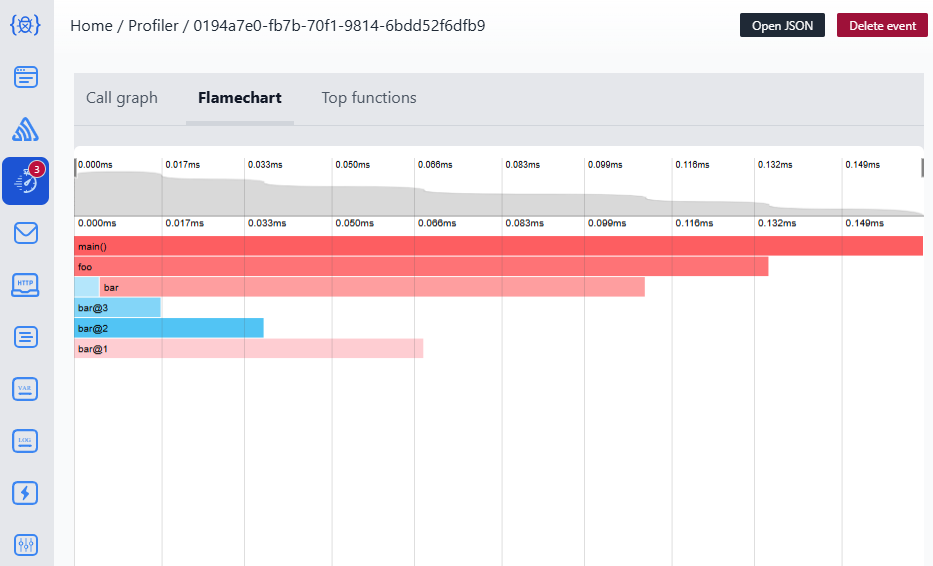Click the bar@2 blue flame bar
This screenshot has width=933, height=566.
tap(169, 328)
